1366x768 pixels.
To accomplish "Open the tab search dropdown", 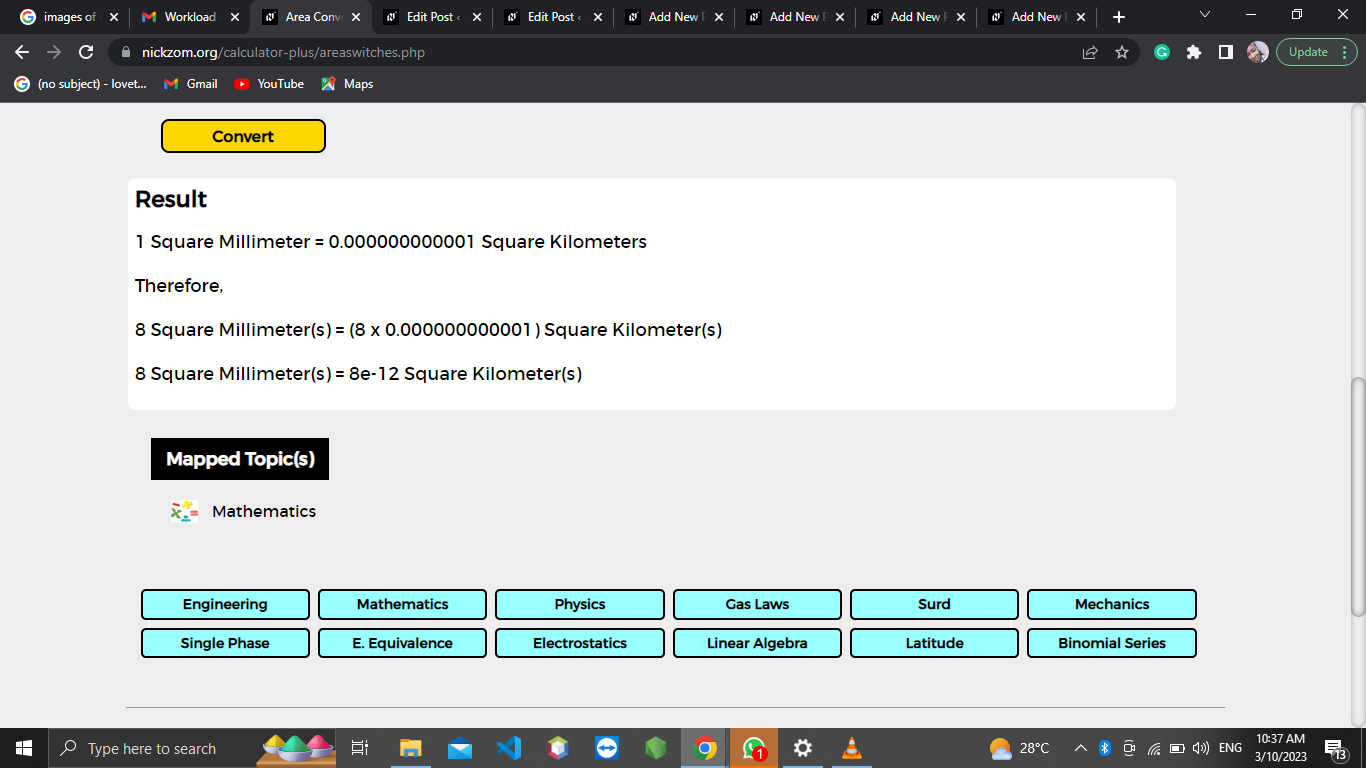I will click(1204, 15).
